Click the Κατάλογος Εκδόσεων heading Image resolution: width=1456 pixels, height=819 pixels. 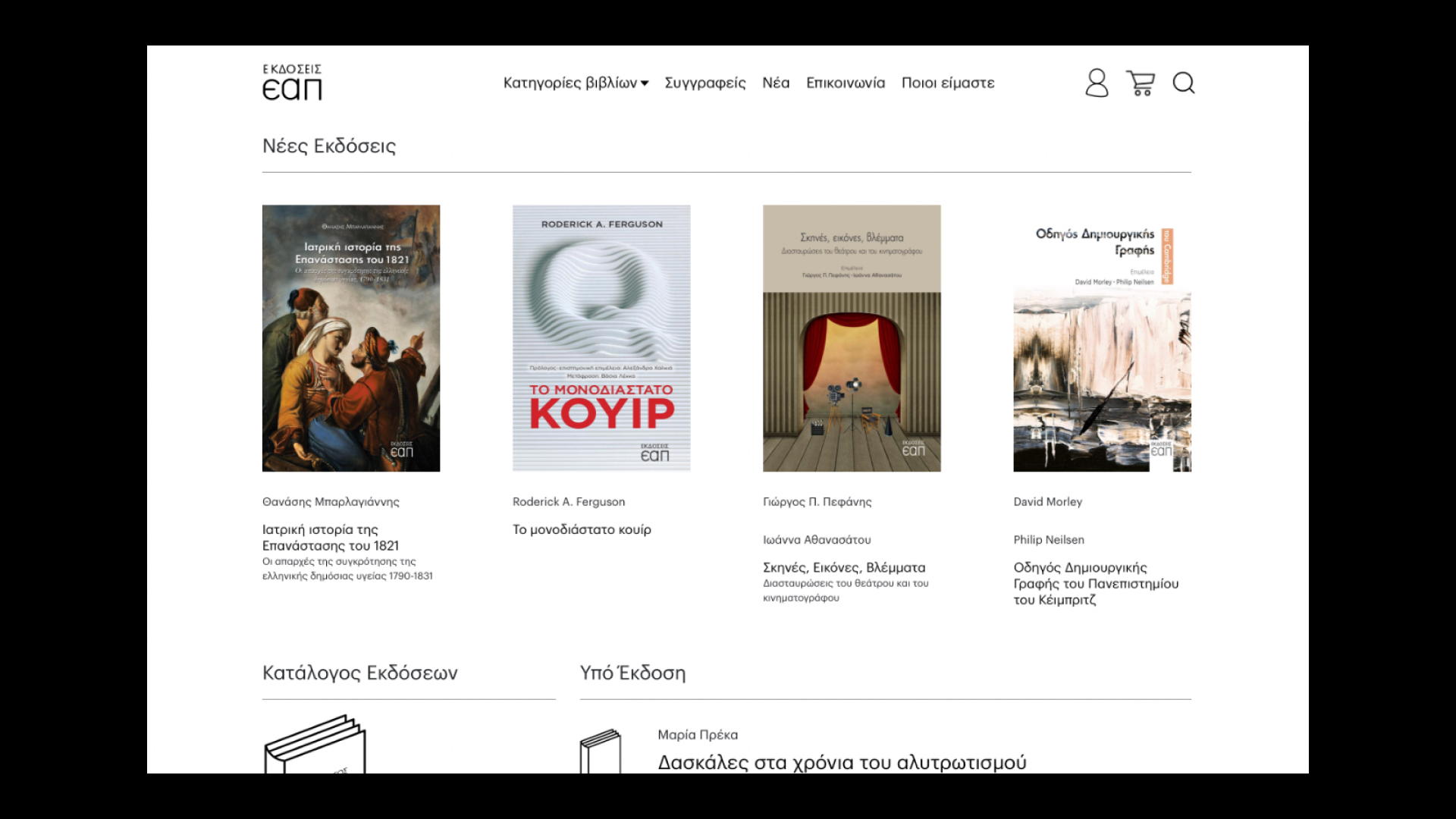coord(360,673)
